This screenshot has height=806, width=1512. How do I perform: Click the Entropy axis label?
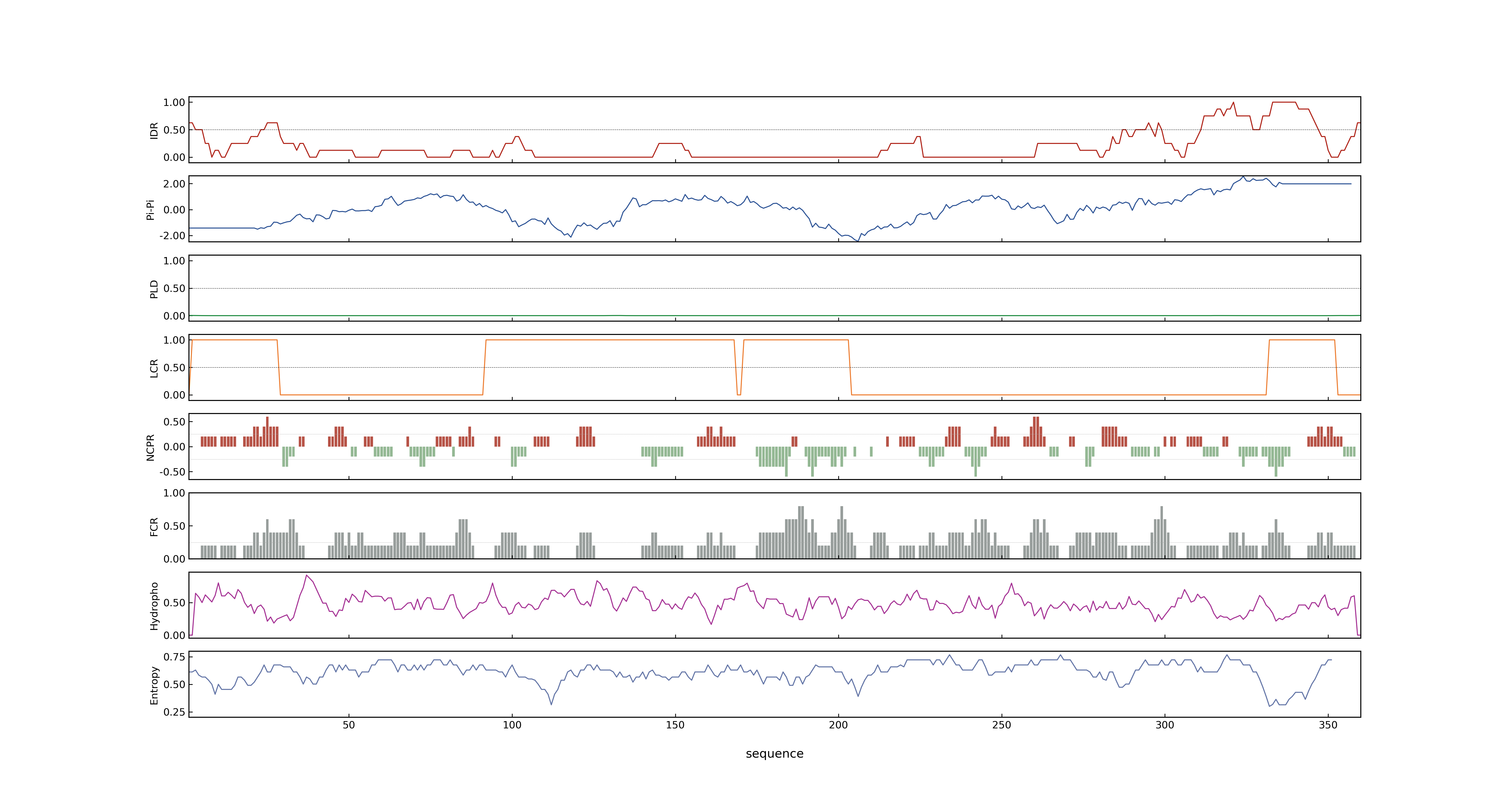[154, 685]
